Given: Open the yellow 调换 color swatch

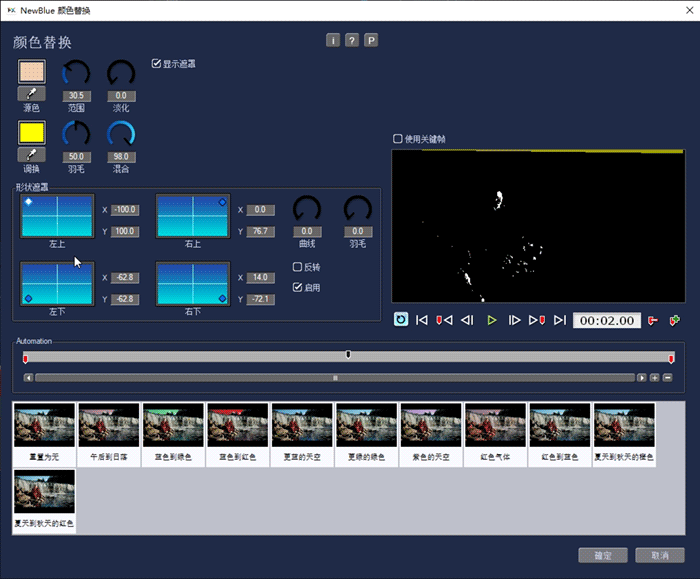Looking at the screenshot, I should [32, 132].
